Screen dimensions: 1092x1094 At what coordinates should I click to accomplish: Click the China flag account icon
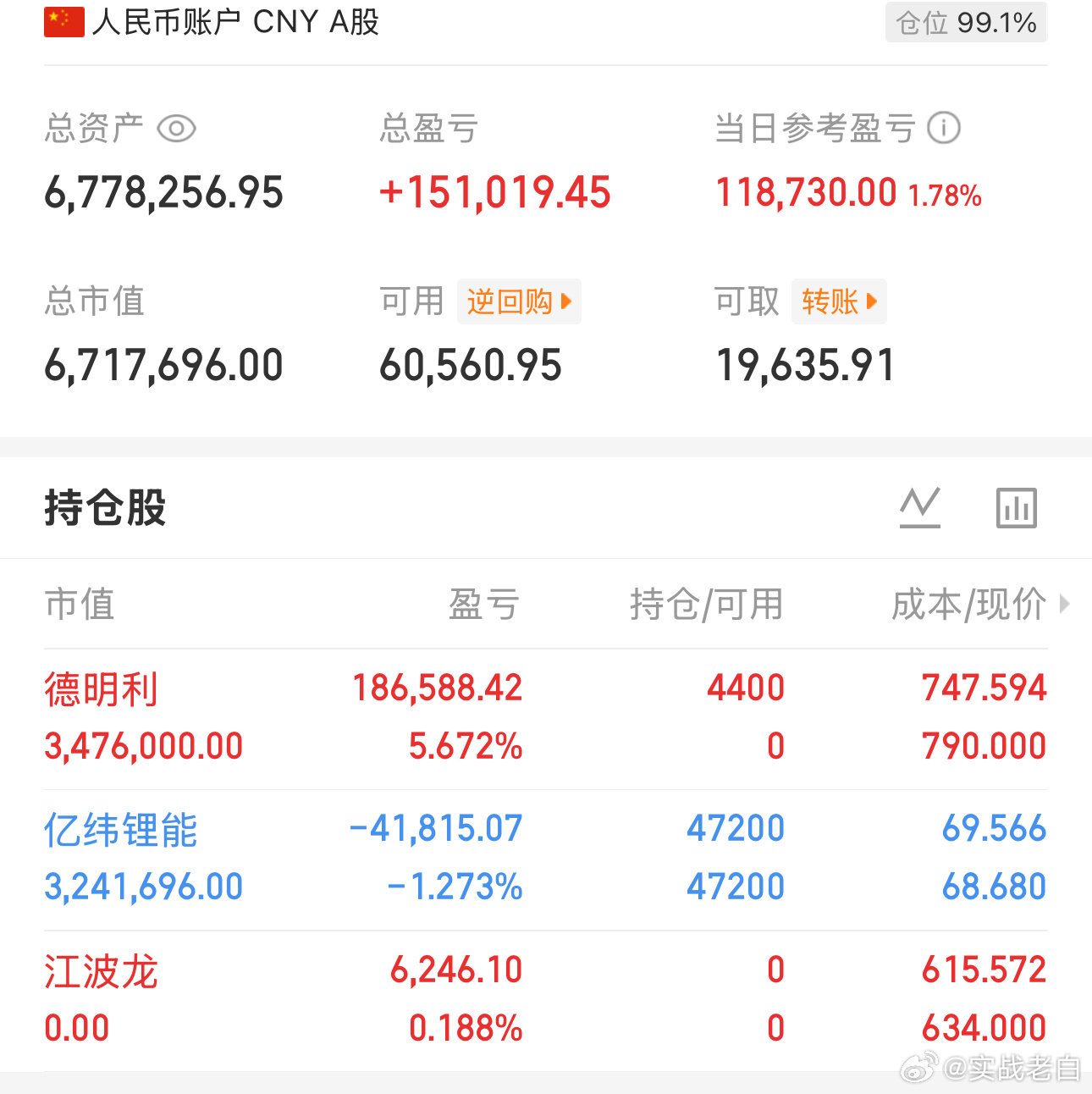coord(64,22)
